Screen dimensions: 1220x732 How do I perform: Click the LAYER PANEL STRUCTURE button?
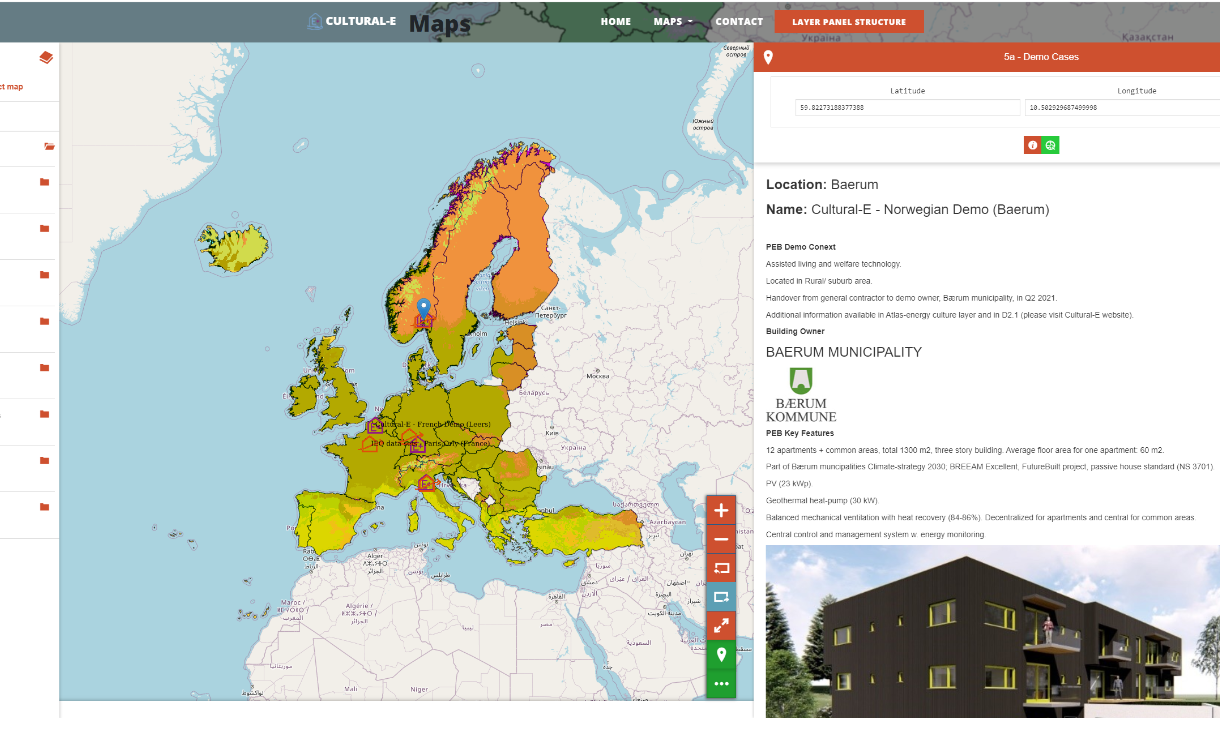tap(849, 22)
